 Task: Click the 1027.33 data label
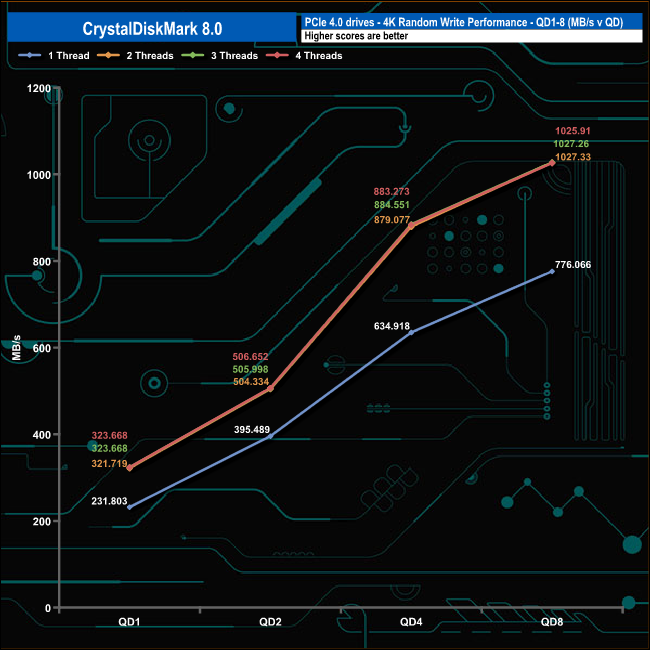(573, 157)
